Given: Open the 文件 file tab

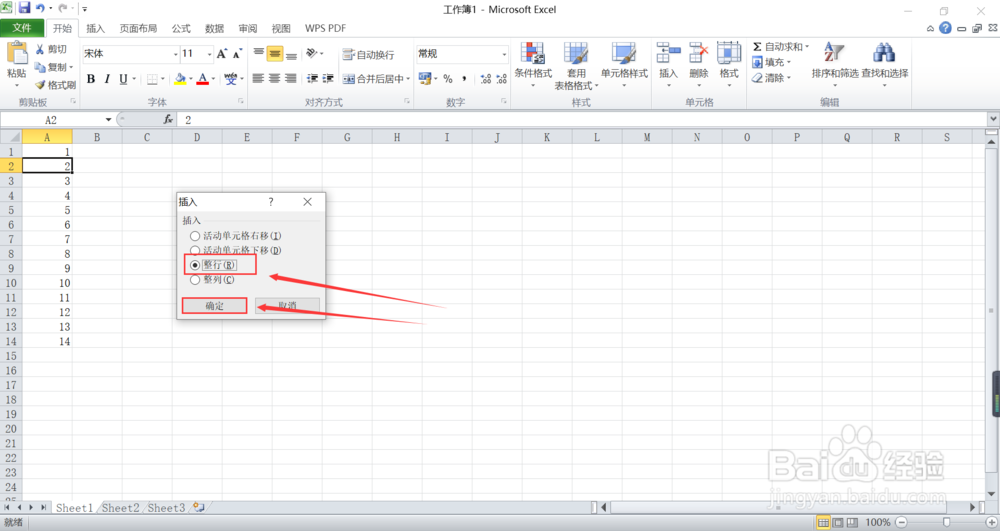Looking at the screenshot, I should (22, 28).
